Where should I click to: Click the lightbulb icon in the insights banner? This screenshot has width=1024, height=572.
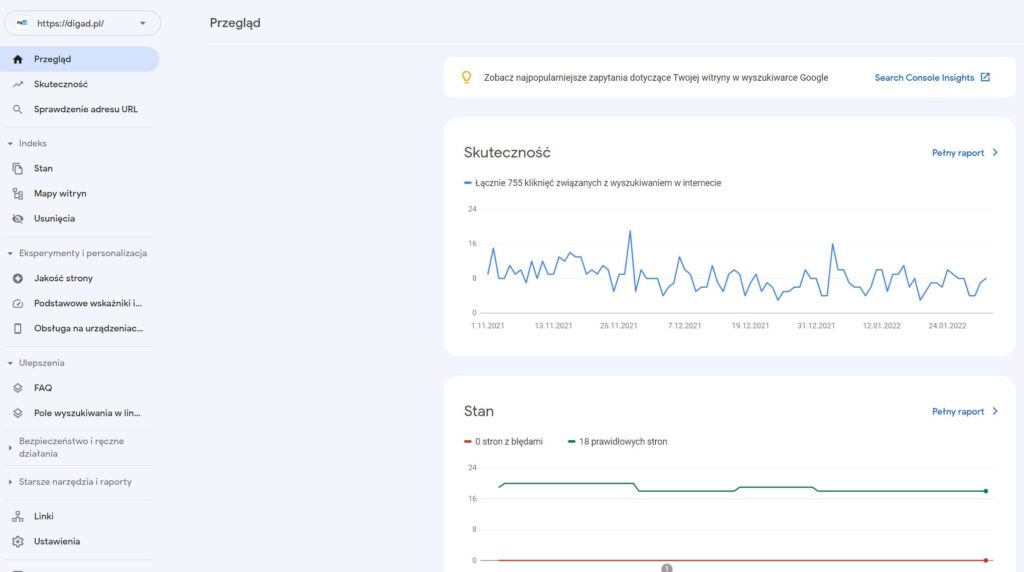click(x=466, y=77)
